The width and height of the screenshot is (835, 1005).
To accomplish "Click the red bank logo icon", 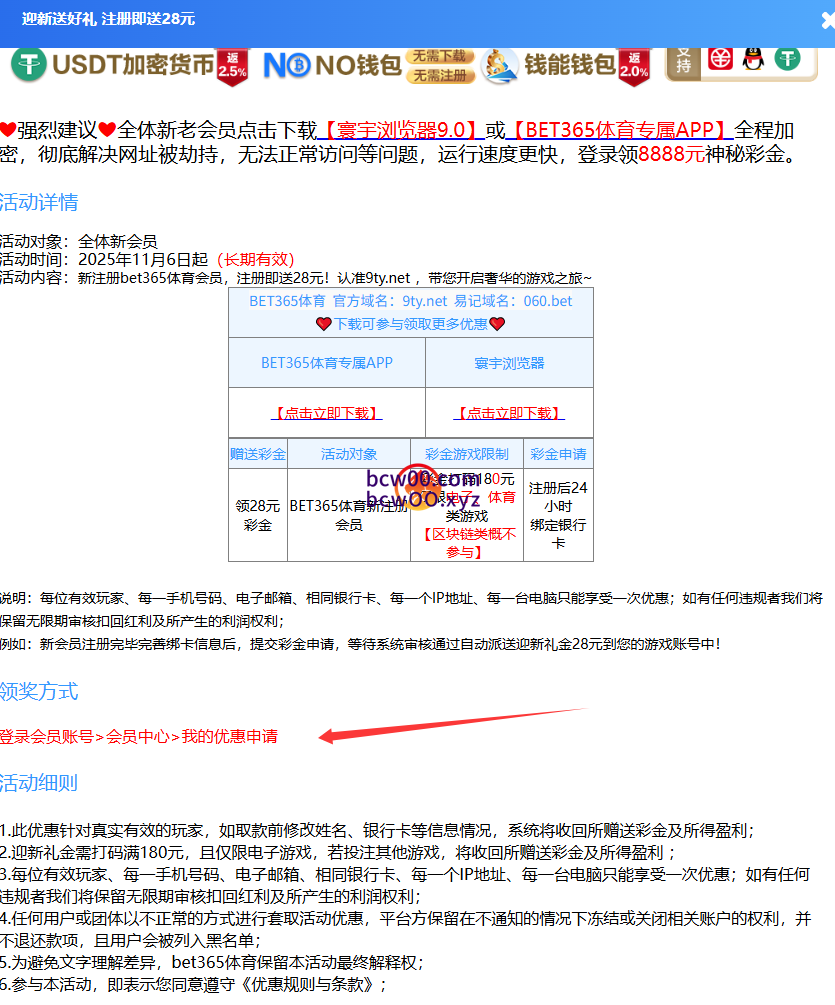I will coord(720,60).
